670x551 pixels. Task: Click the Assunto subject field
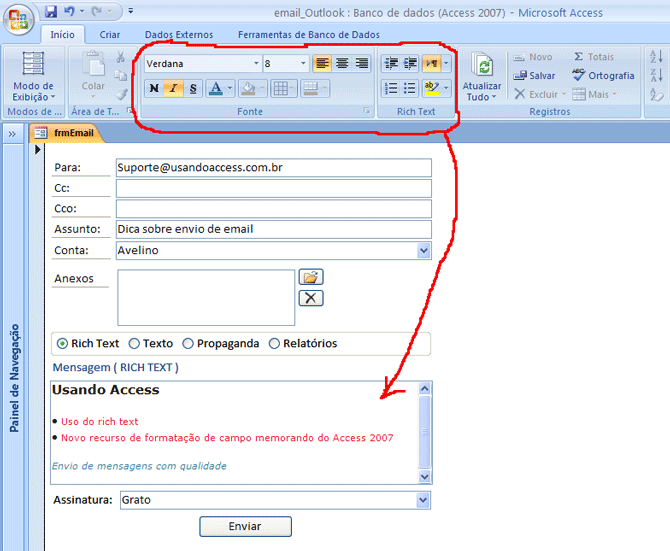pos(273,229)
